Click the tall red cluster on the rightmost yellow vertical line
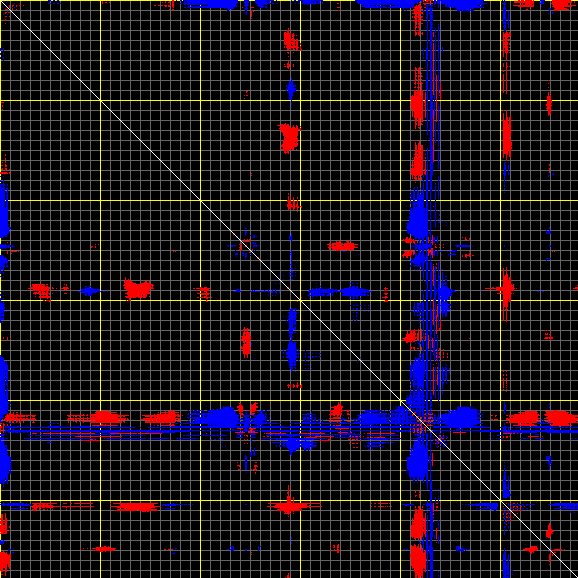This screenshot has width=578, height=578. click(507, 136)
